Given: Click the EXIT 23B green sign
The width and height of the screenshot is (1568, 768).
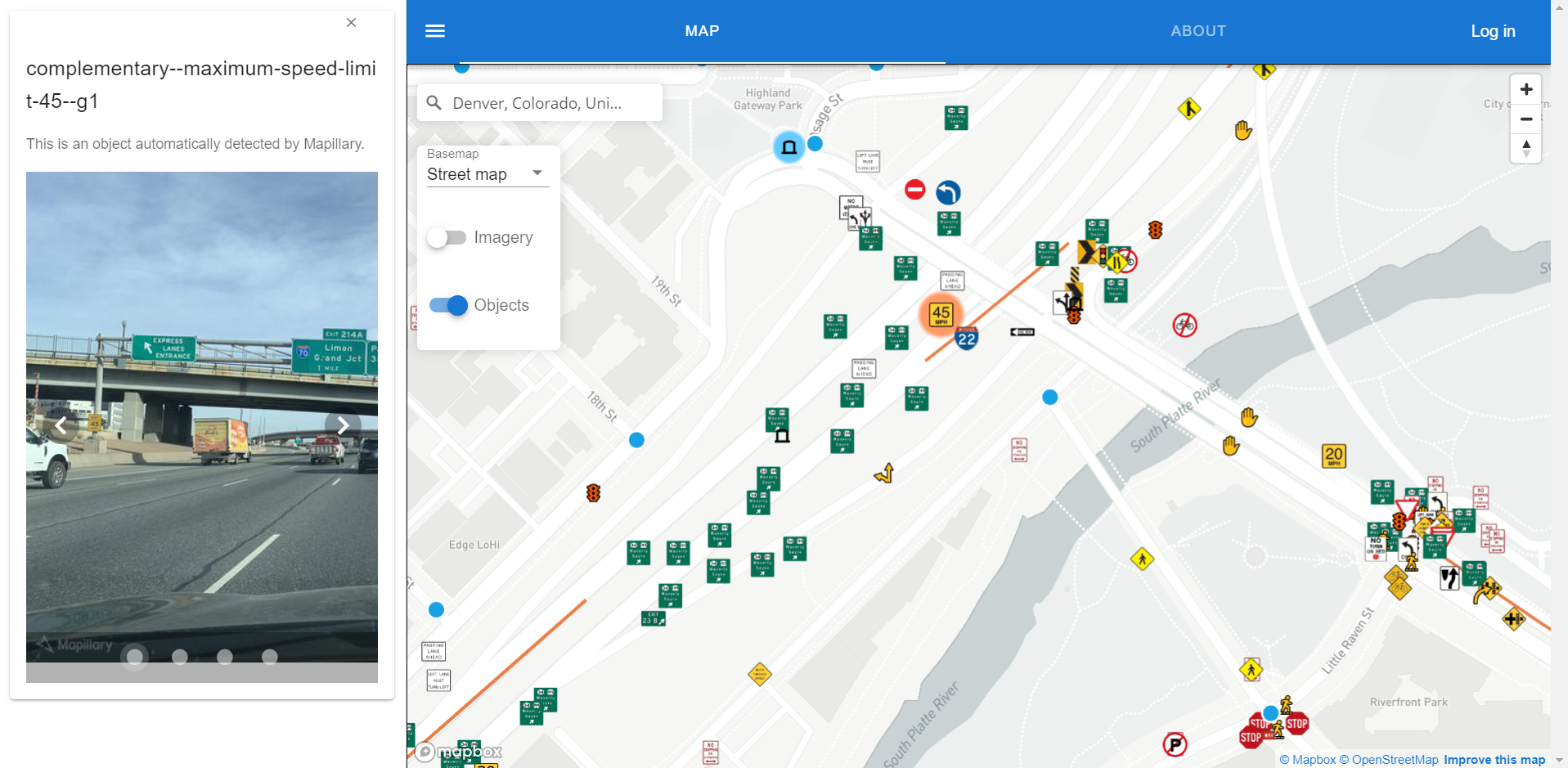Looking at the screenshot, I should coord(654,619).
